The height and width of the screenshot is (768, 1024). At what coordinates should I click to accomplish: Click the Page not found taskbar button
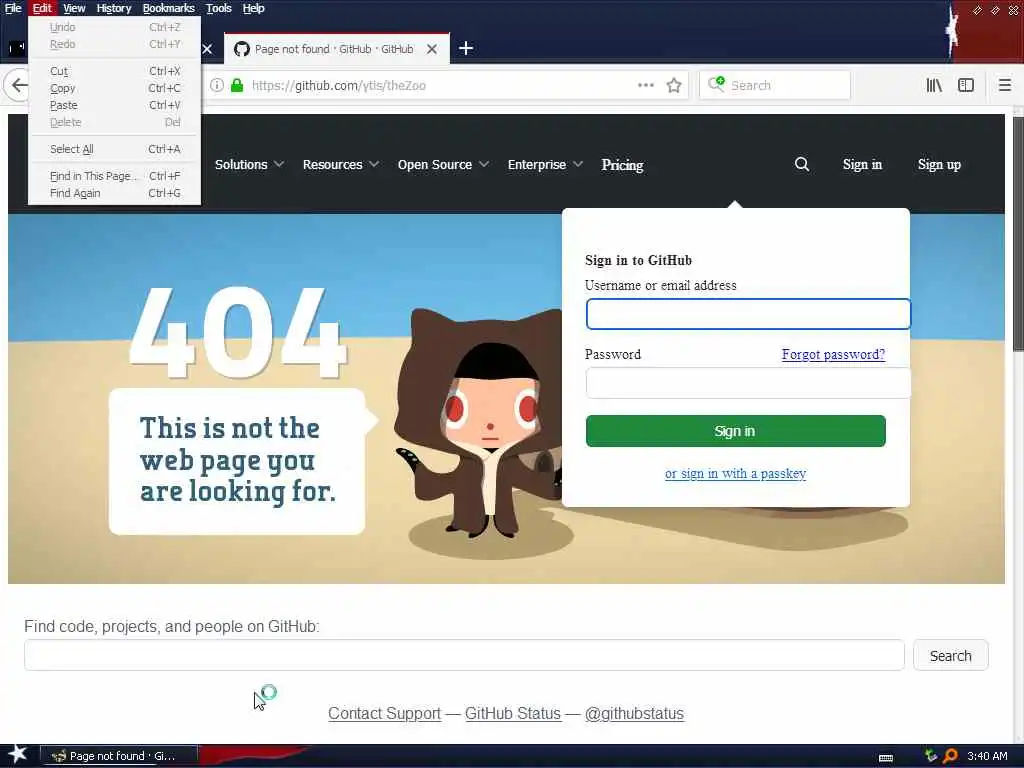119,756
